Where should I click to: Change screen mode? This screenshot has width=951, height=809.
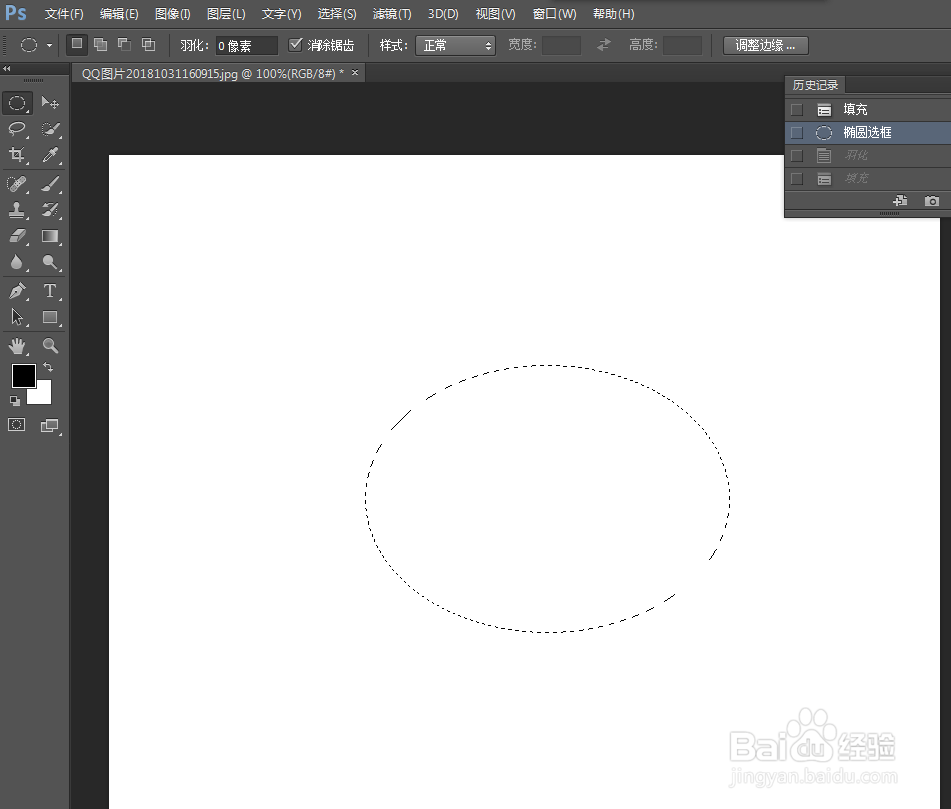[50, 426]
